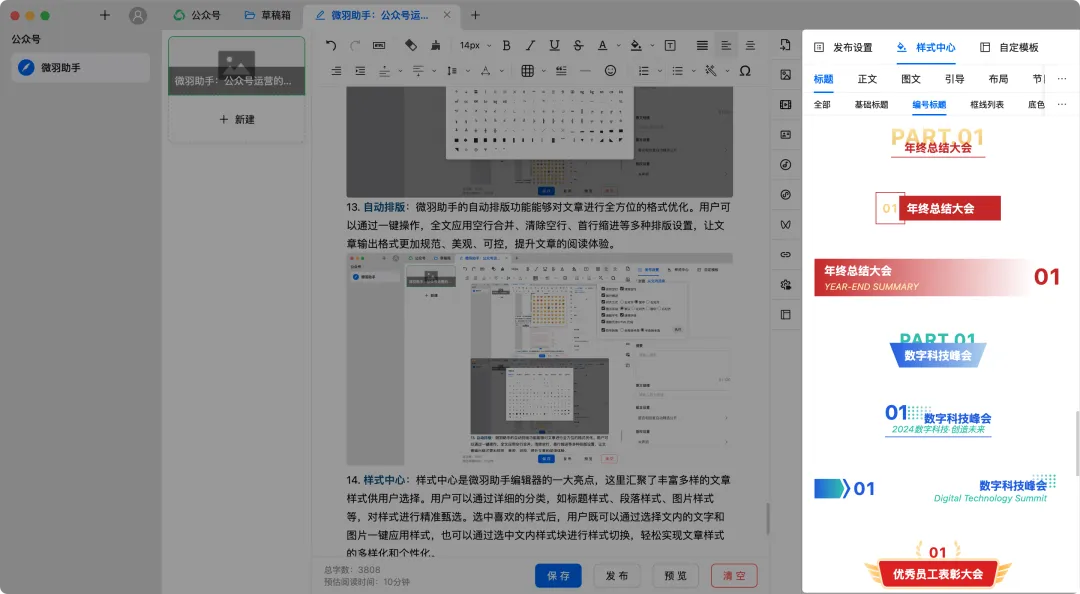Open the emoji smiley picker
Screen dimensions: 1080x594
tap(610, 71)
